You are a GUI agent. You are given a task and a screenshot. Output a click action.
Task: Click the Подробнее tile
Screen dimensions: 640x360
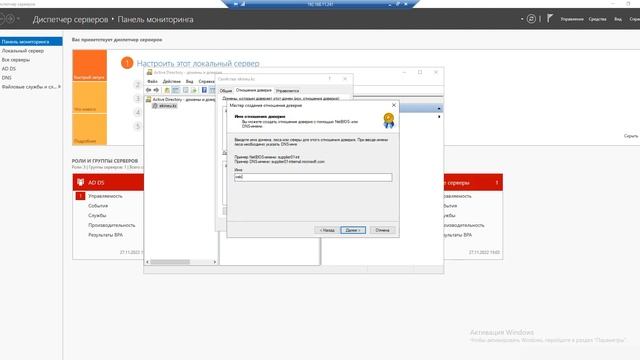pos(89,129)
